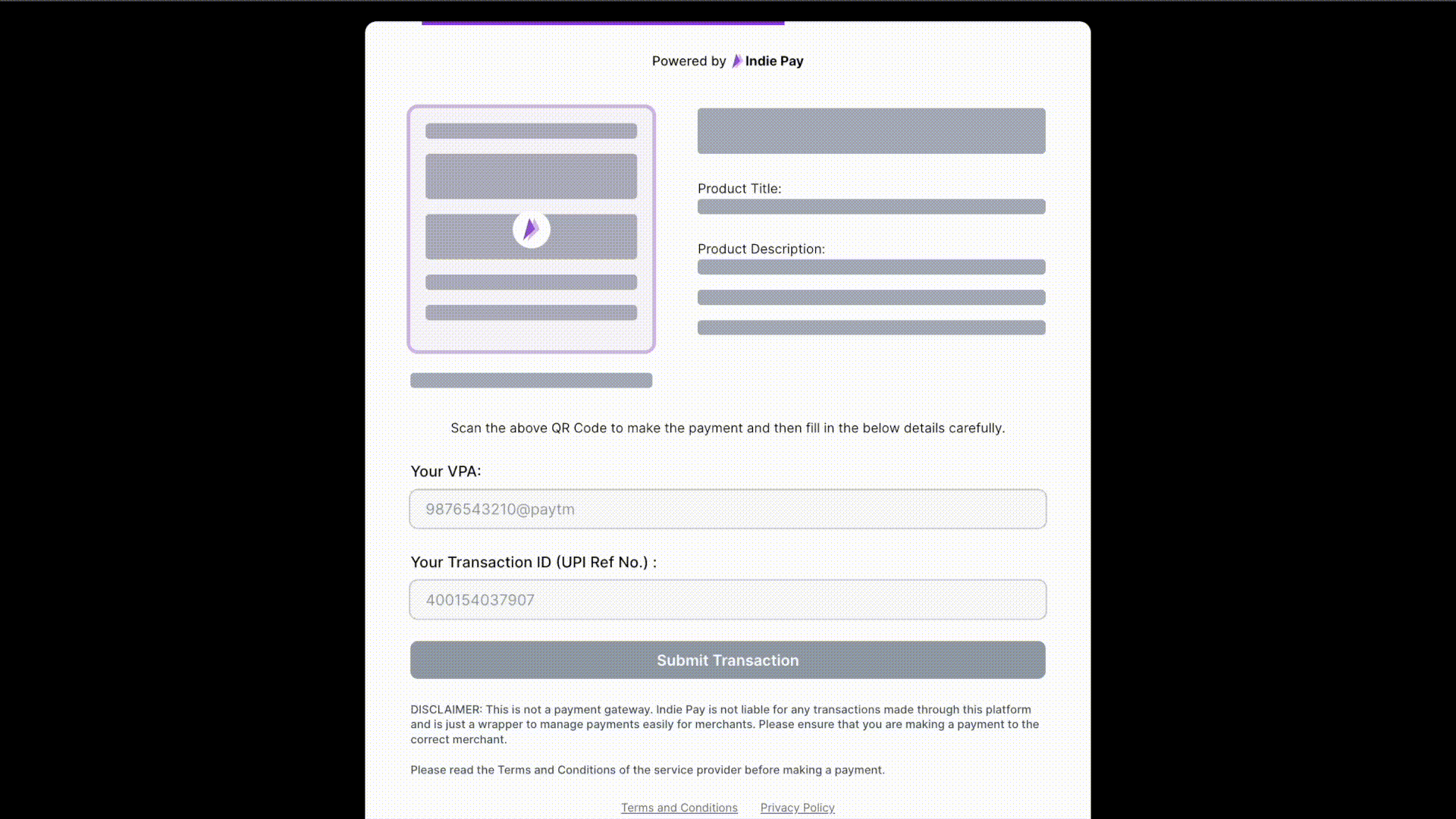Screen dimensions: 1456x819
Task: Open the Privacy Policy link
Action: tap(797, 807)
